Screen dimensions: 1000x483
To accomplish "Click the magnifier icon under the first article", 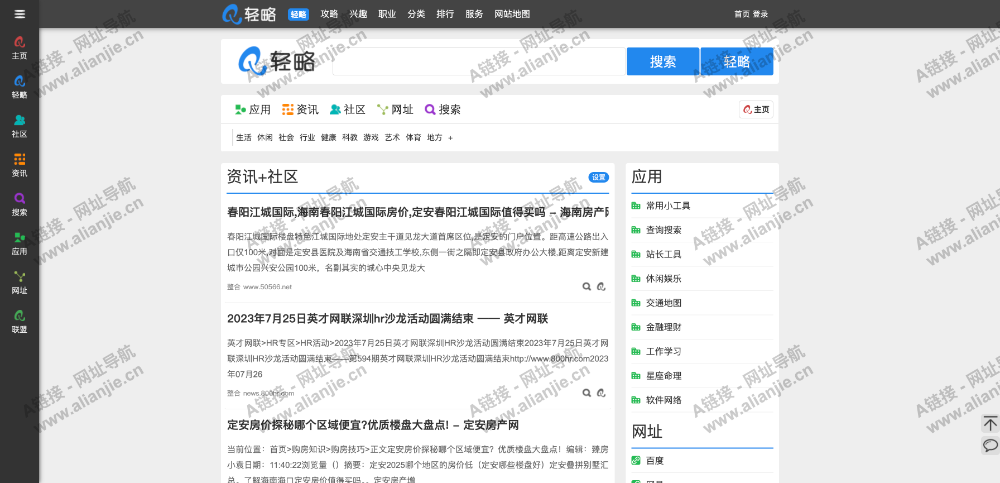I will pyautogui.click(x=587, y=287).
